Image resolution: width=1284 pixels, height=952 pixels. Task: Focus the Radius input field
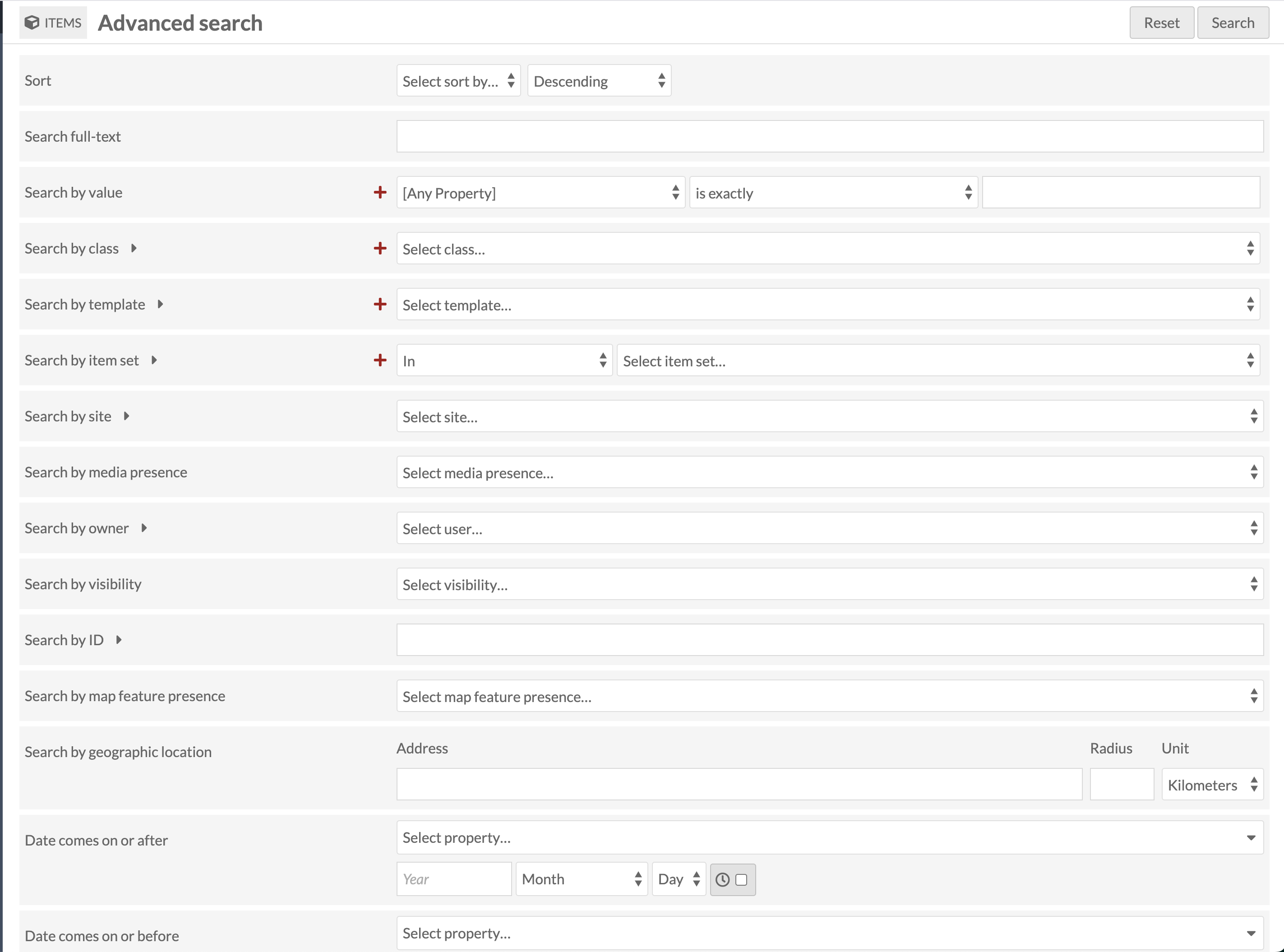(x=1122, y=784)
